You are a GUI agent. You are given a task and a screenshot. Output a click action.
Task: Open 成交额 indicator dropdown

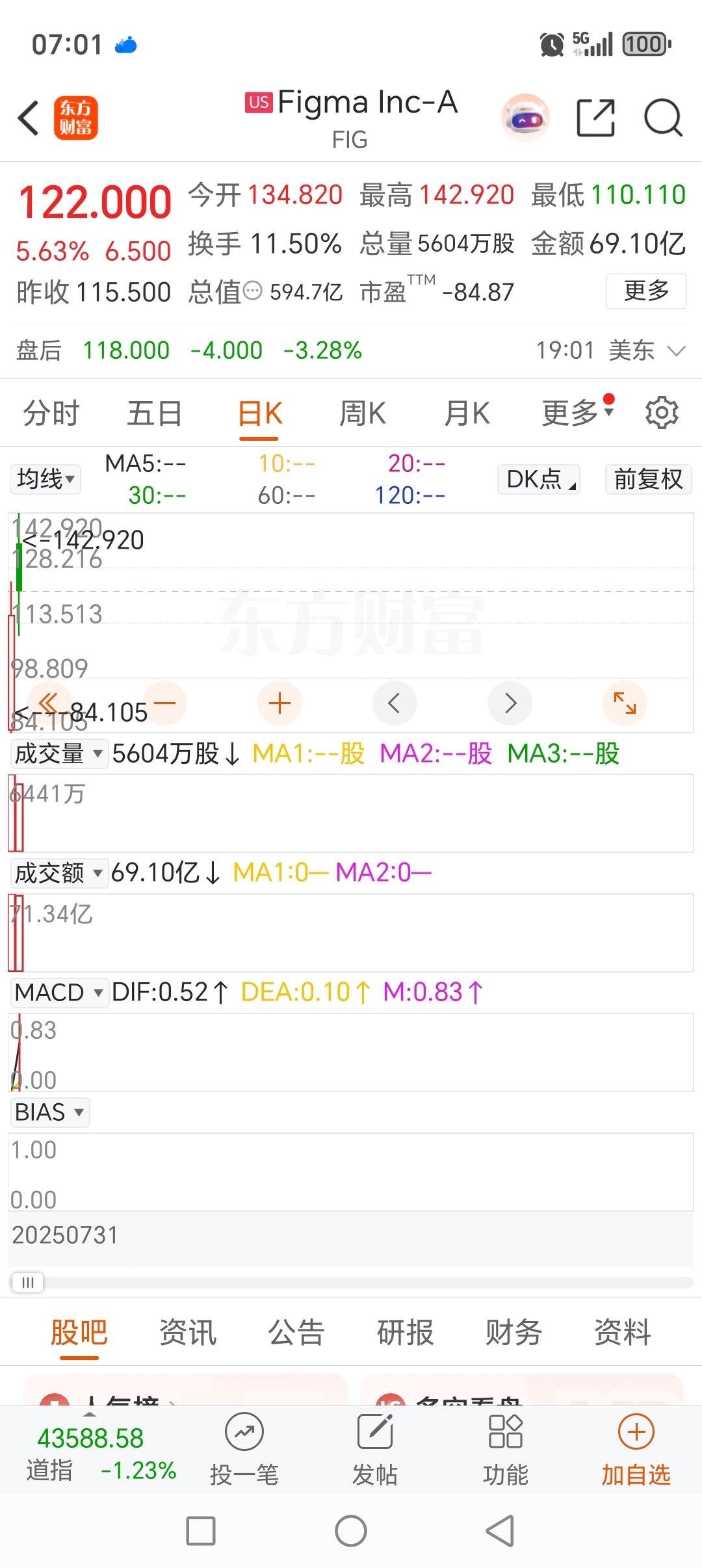coord(59,872)
